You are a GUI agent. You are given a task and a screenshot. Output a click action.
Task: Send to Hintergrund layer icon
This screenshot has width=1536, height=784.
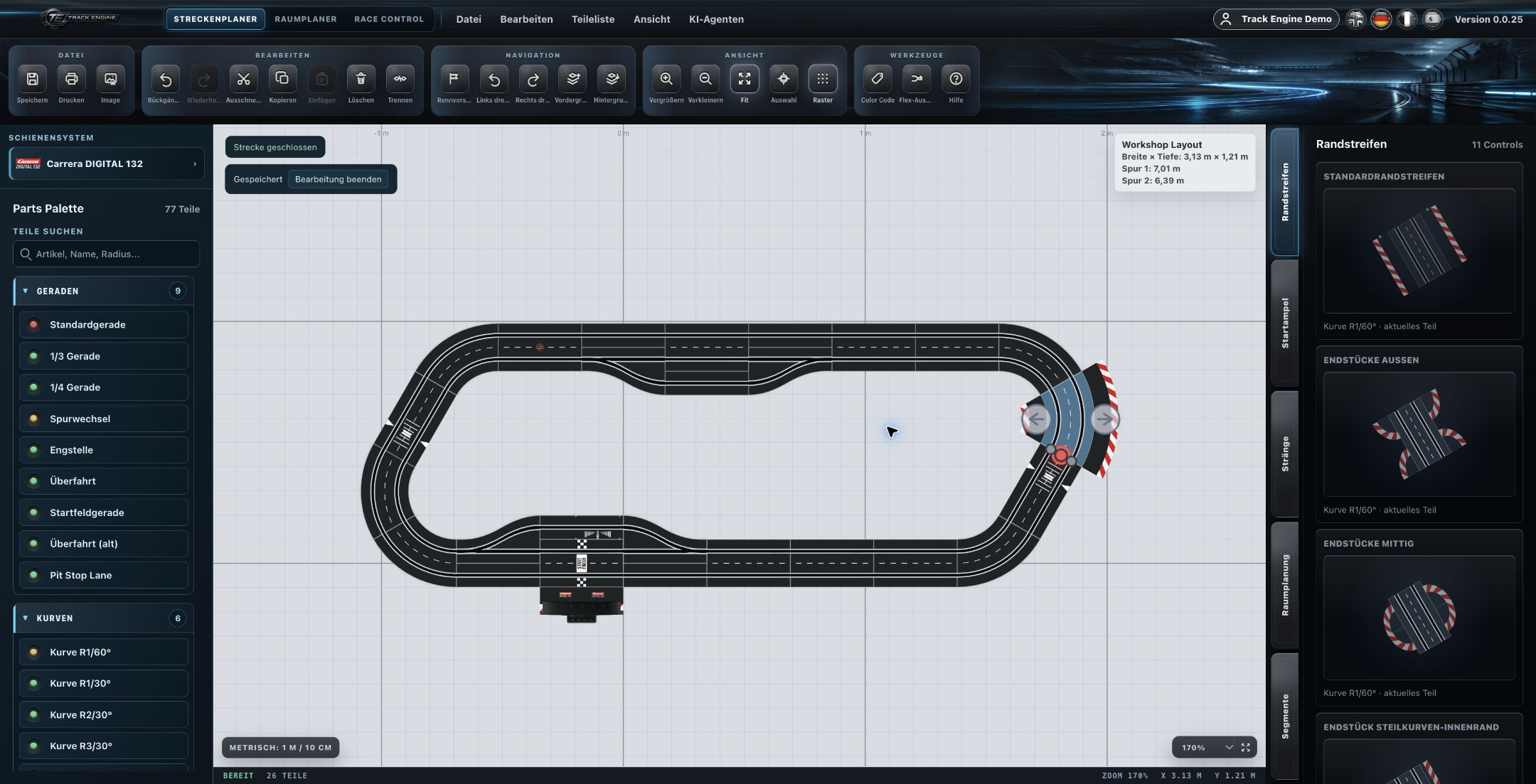coord(612,79)
